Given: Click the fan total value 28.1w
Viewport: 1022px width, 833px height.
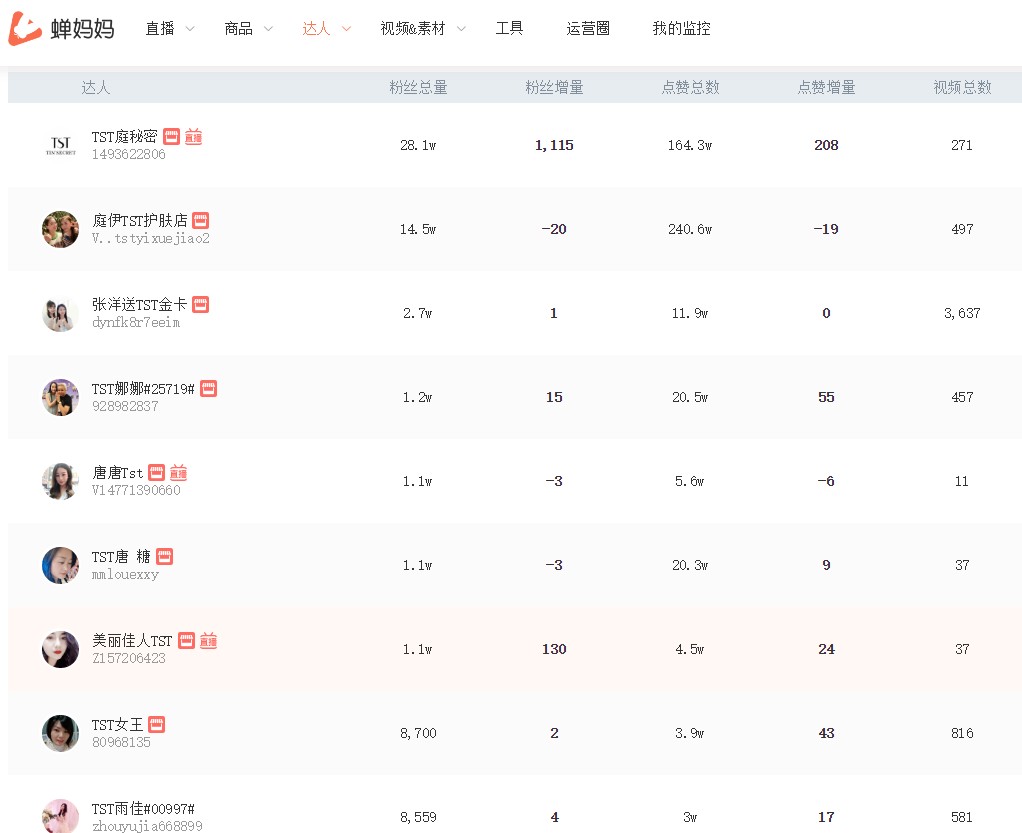Looking at the screenshot, I should pos(418,145).
